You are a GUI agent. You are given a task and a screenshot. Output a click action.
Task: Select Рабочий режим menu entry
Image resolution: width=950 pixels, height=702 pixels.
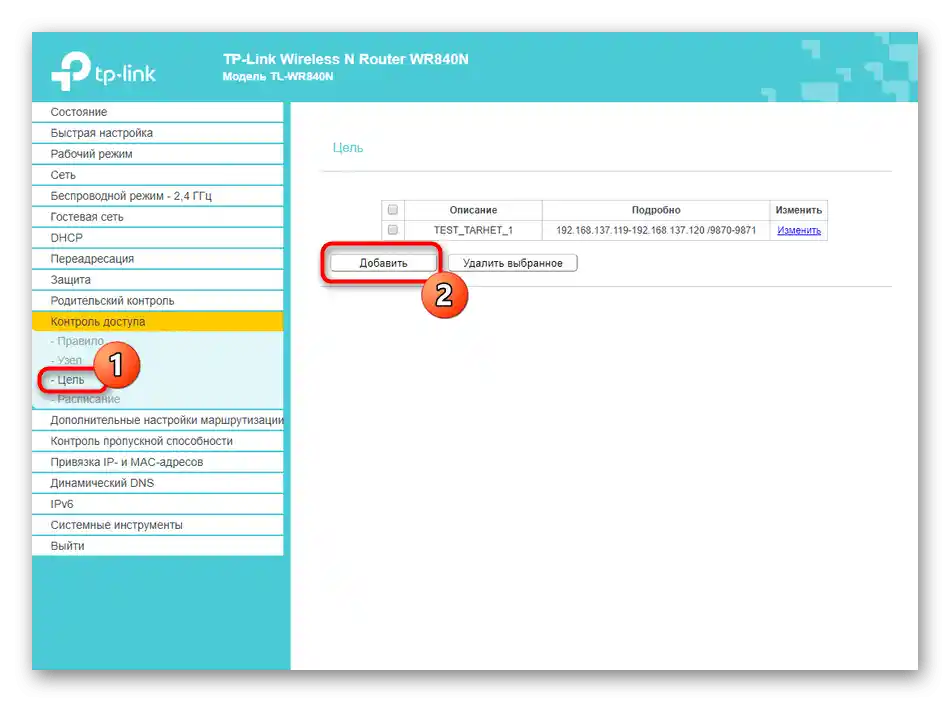tap(158, 154)
